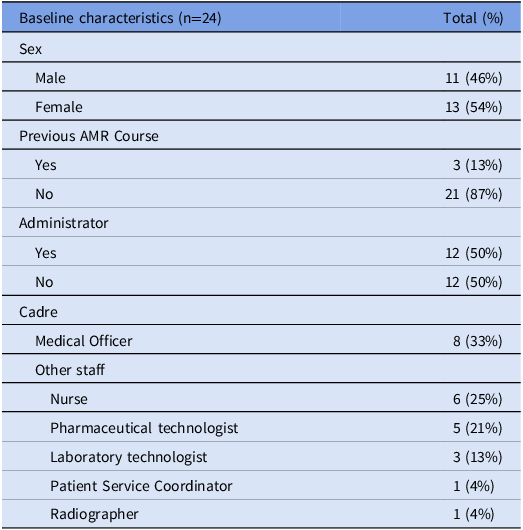Click the Medical Officer row label

point(84,341)
